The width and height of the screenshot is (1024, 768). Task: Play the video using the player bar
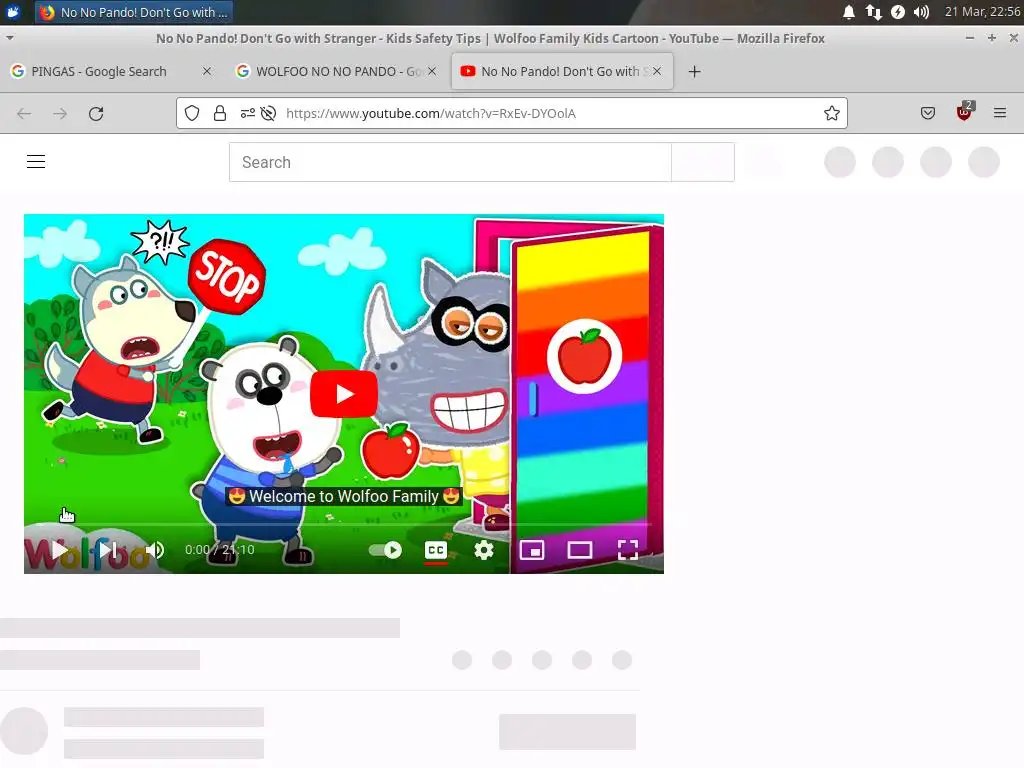(59, 550)
